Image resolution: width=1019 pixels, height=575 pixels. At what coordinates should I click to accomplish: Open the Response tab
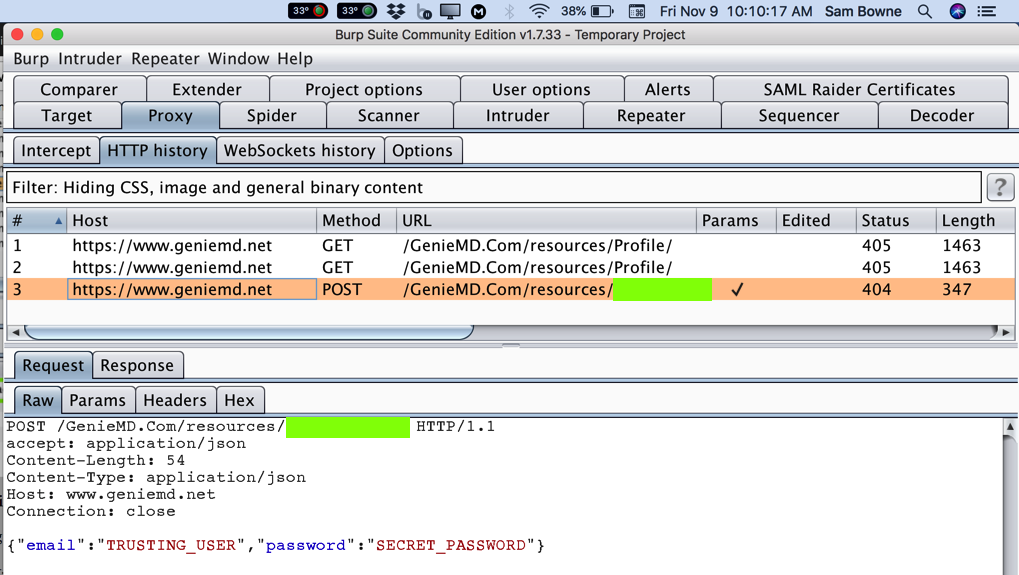pos(137,365)
